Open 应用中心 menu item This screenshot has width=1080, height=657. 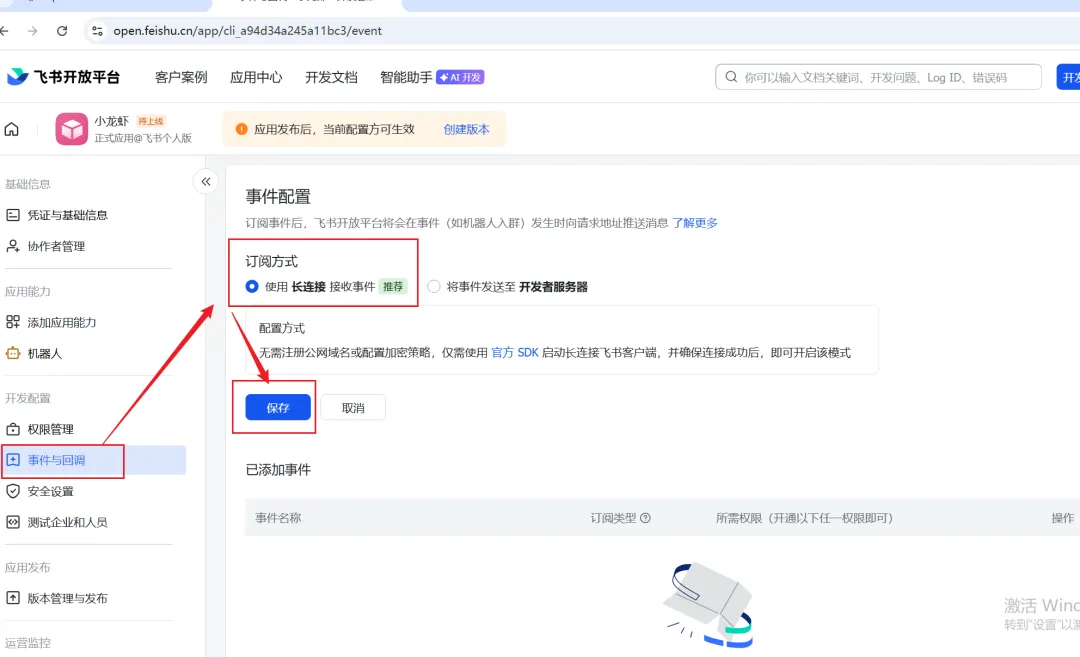point(256,77)
